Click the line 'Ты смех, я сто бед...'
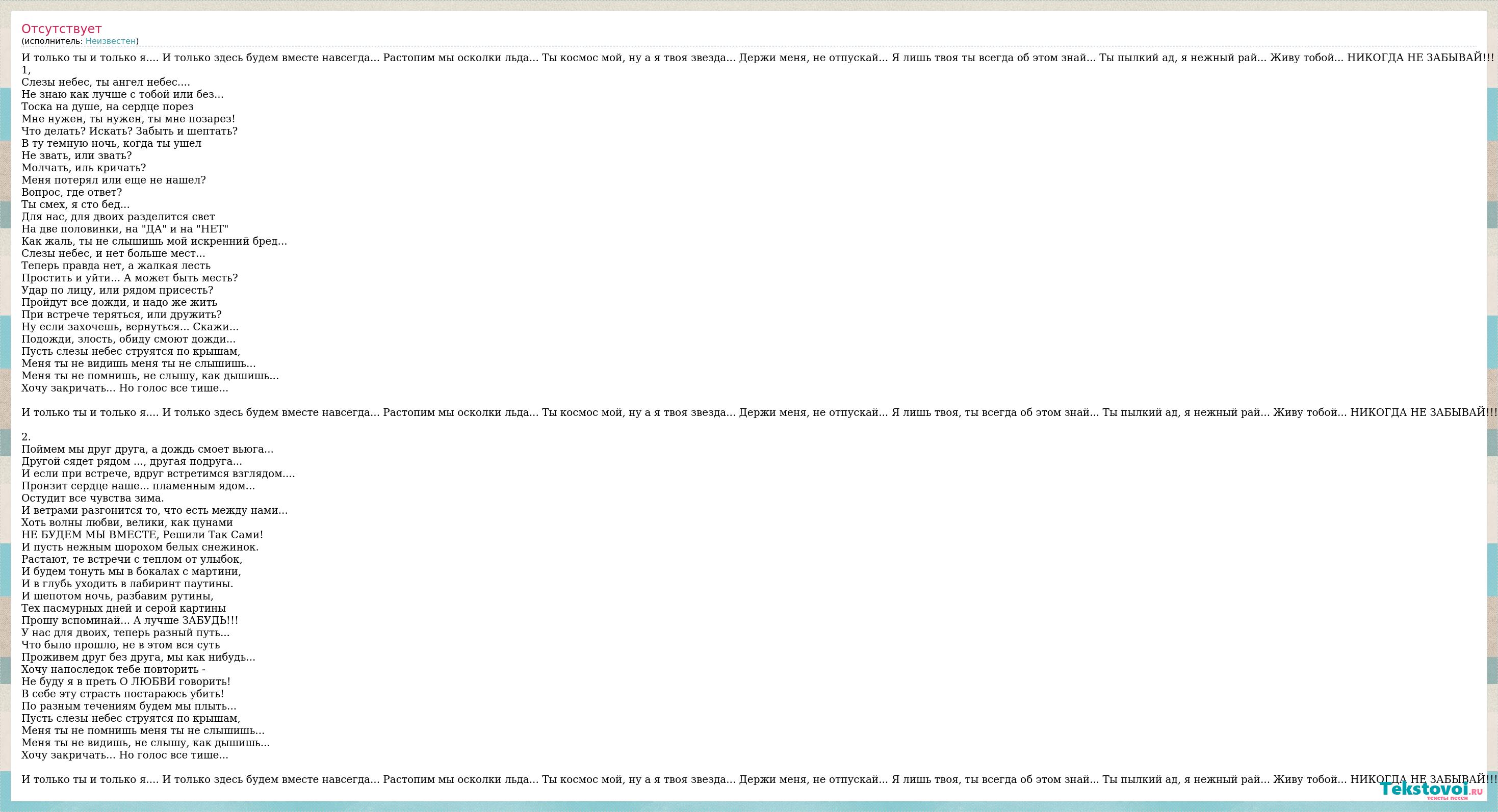1498x812 pixels. [x=75, y=204]
